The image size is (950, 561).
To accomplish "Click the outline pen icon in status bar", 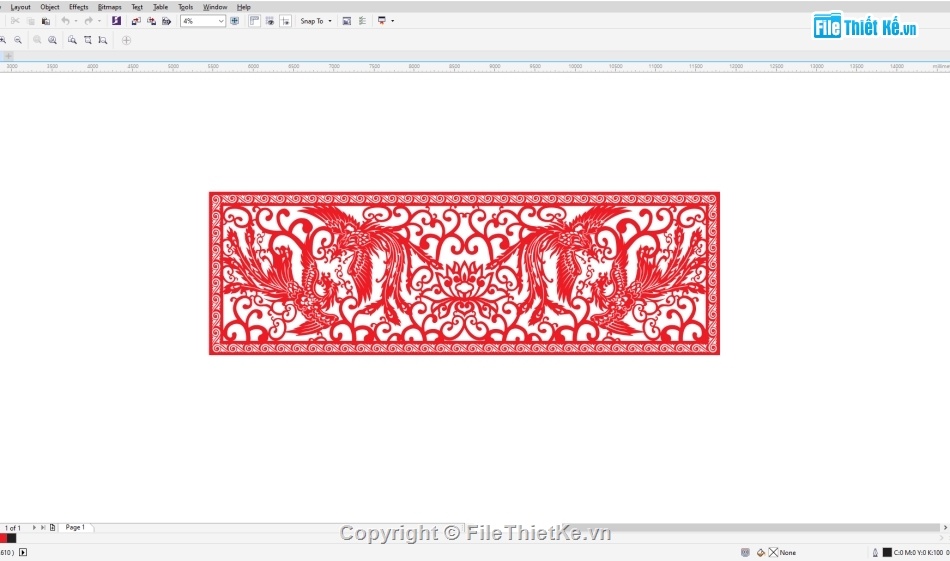I will (875, 553).
